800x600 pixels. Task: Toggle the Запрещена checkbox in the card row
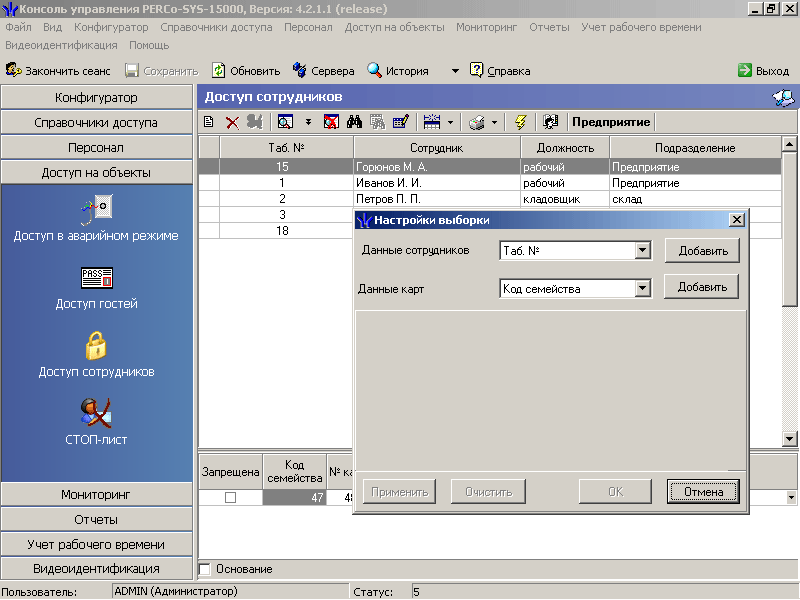coord(231,497)
